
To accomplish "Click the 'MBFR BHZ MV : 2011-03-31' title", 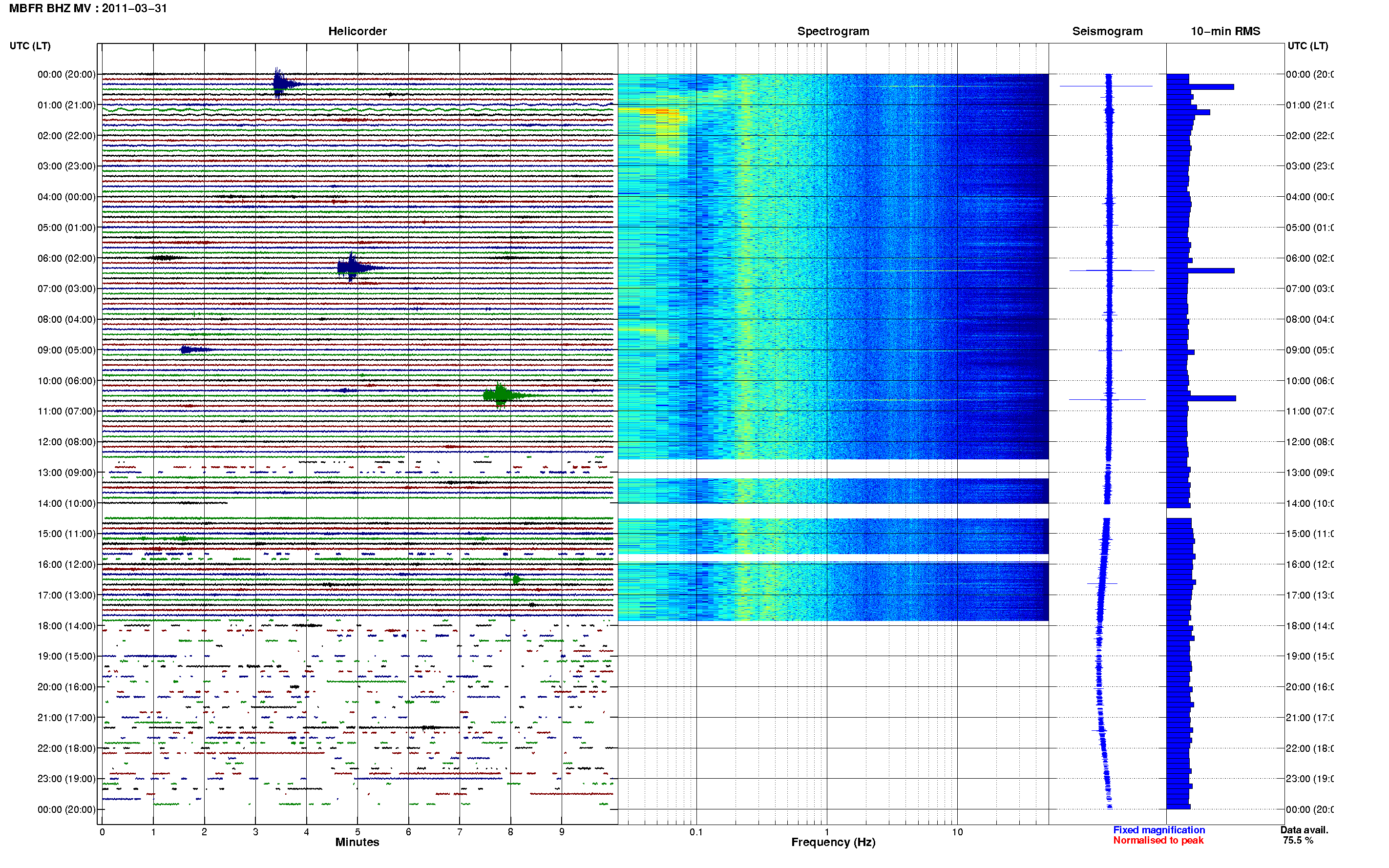I will 88,8.
